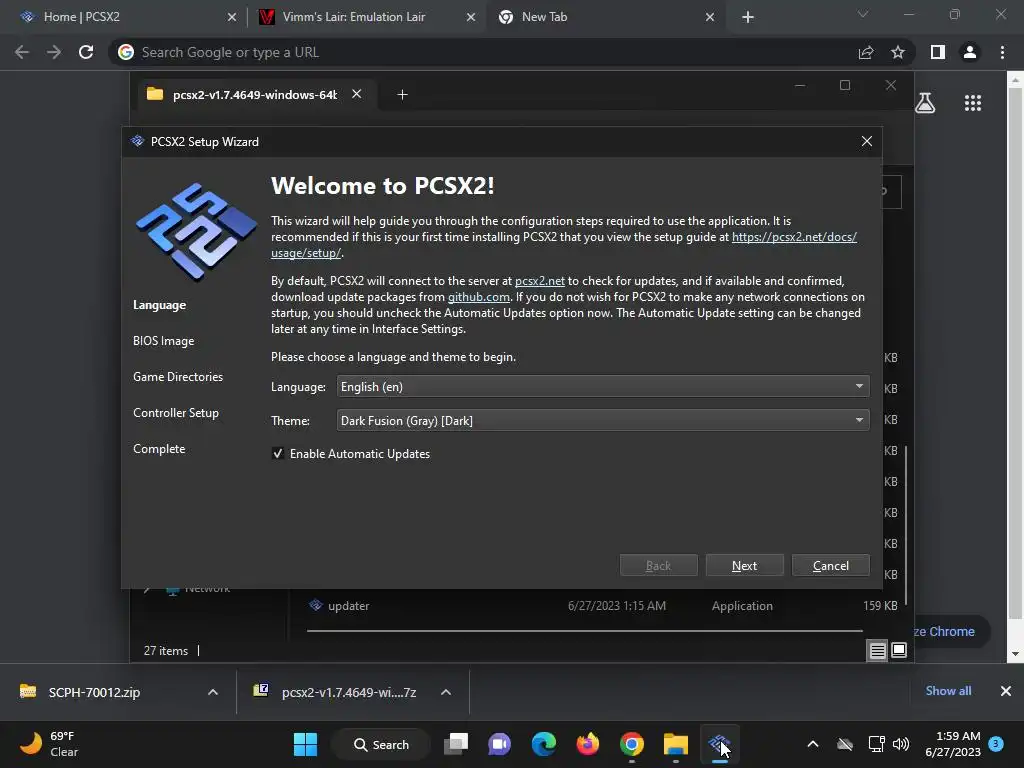Open Google apps grid icon
The height and width of the screenshot is (768, 1024).
coord(972,103)
